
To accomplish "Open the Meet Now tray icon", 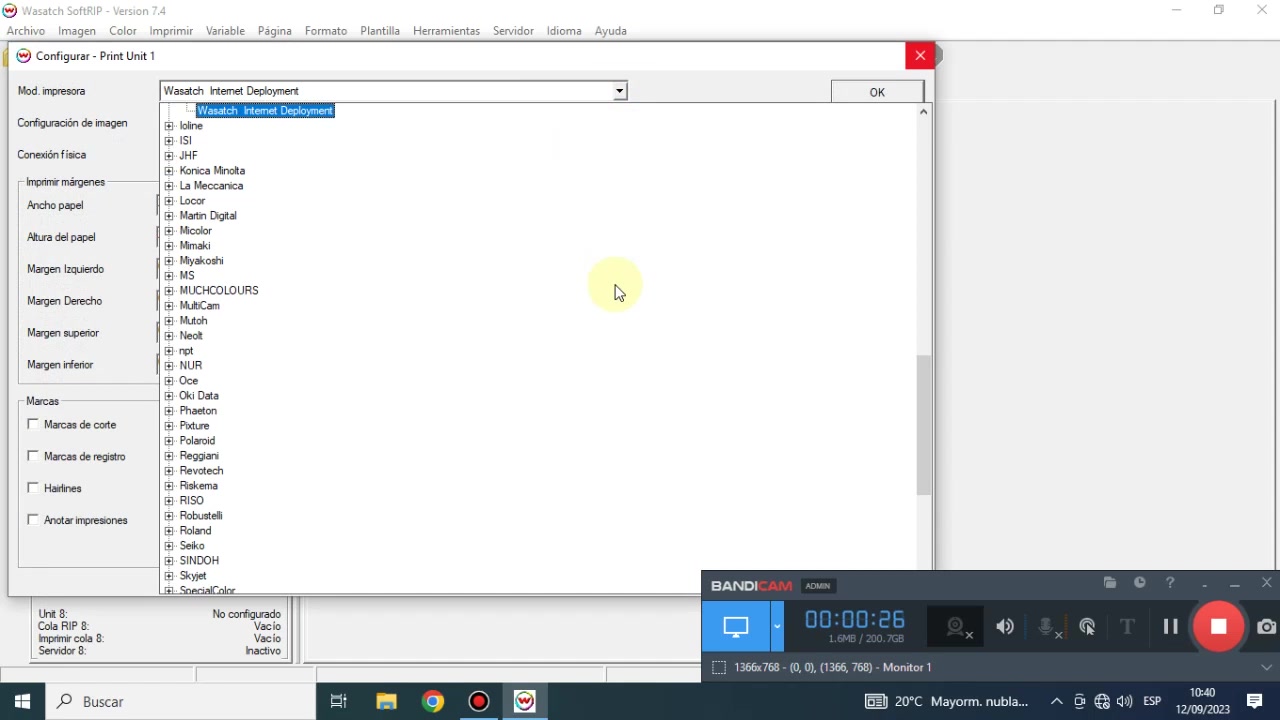I will (x=1080, y=701).
